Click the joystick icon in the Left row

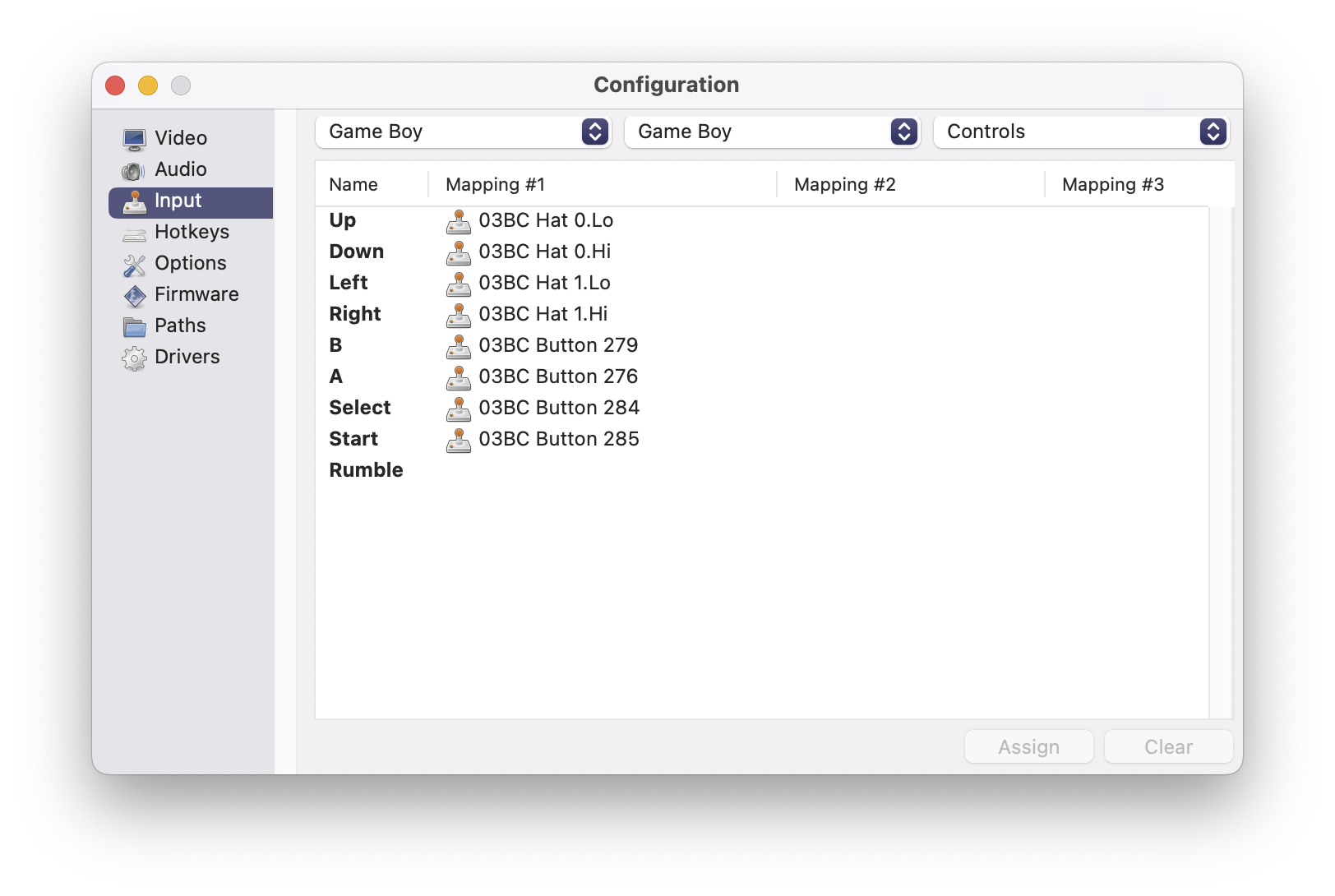pyautogui.click(x=459, y=284)
